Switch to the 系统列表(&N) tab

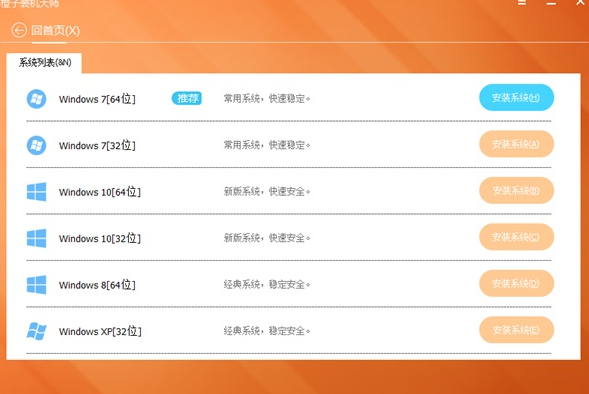click(44, 63)
